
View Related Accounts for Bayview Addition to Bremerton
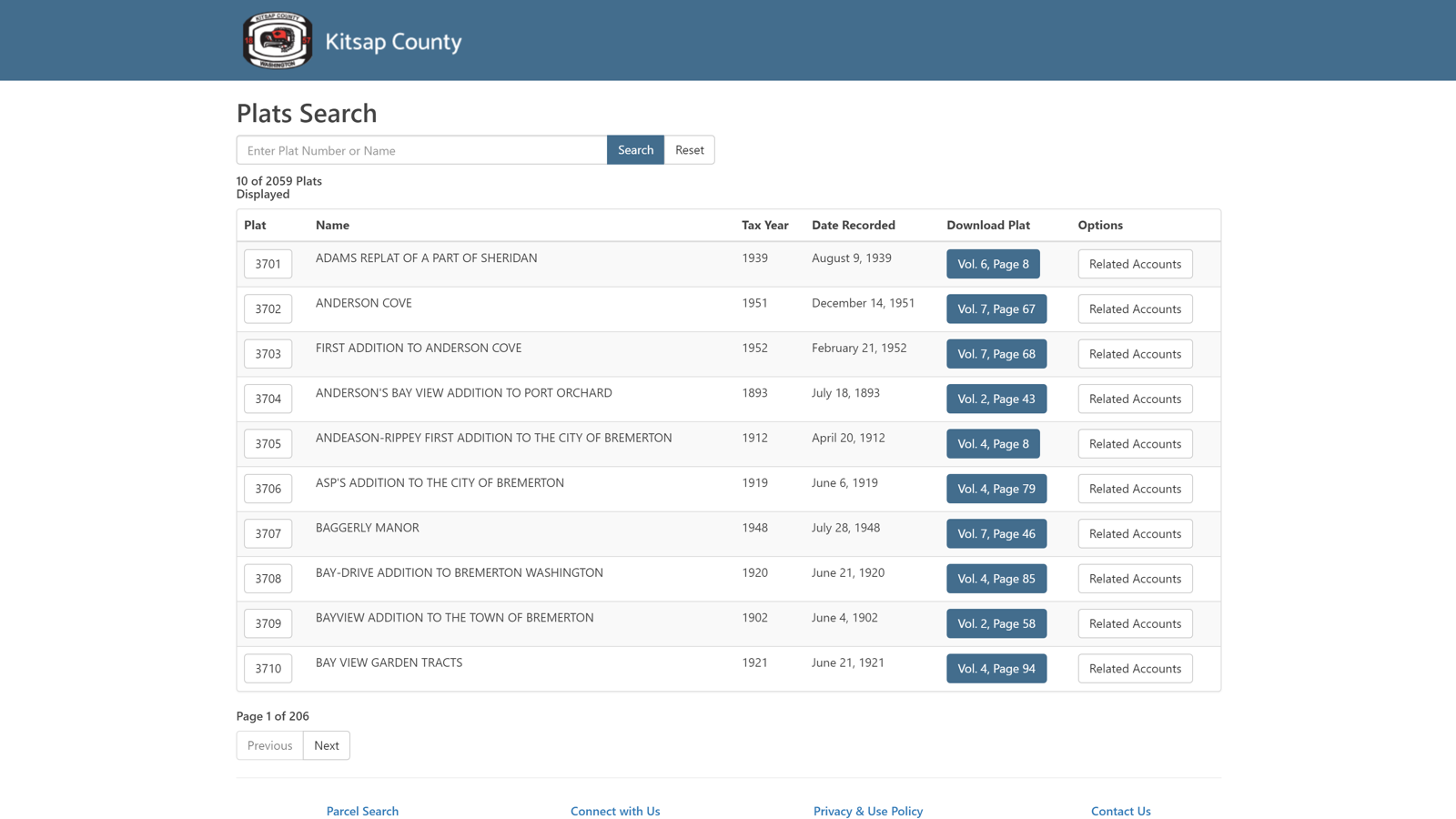[1135, 623]
